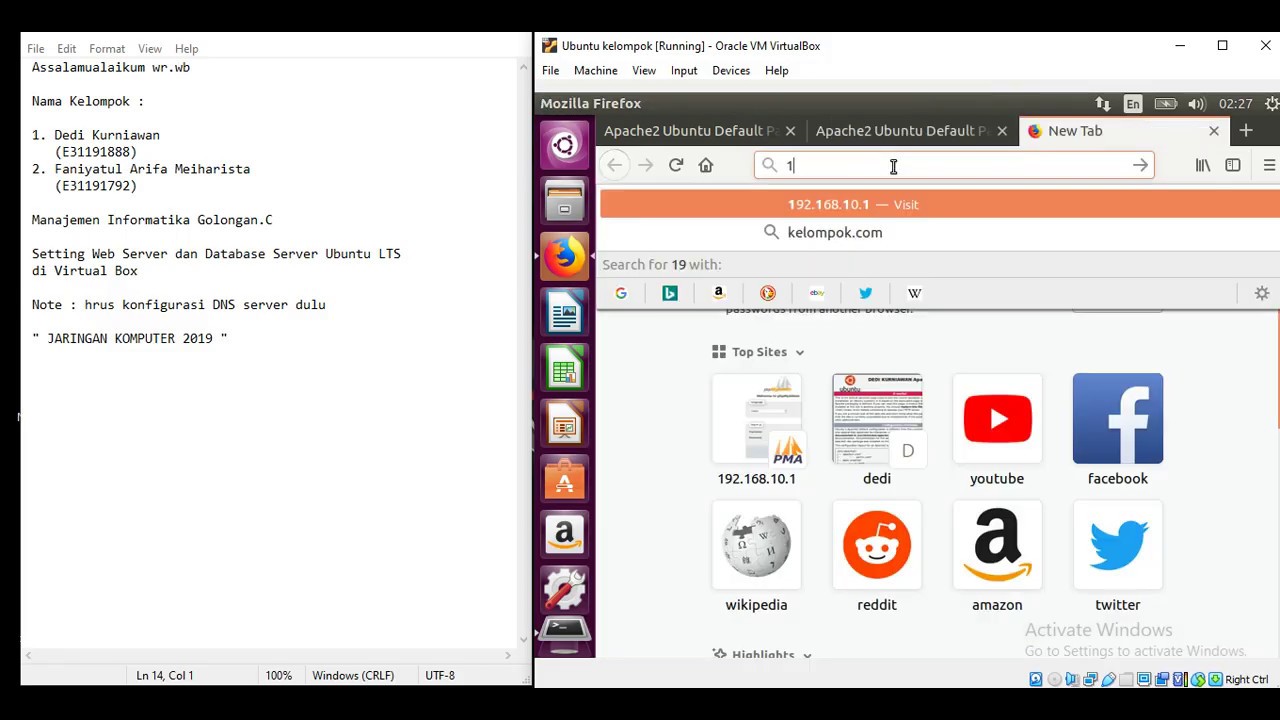The image size is (1280, 720).
Task: Search with Amazon engine icon
Action: click(x=719, y=293)
